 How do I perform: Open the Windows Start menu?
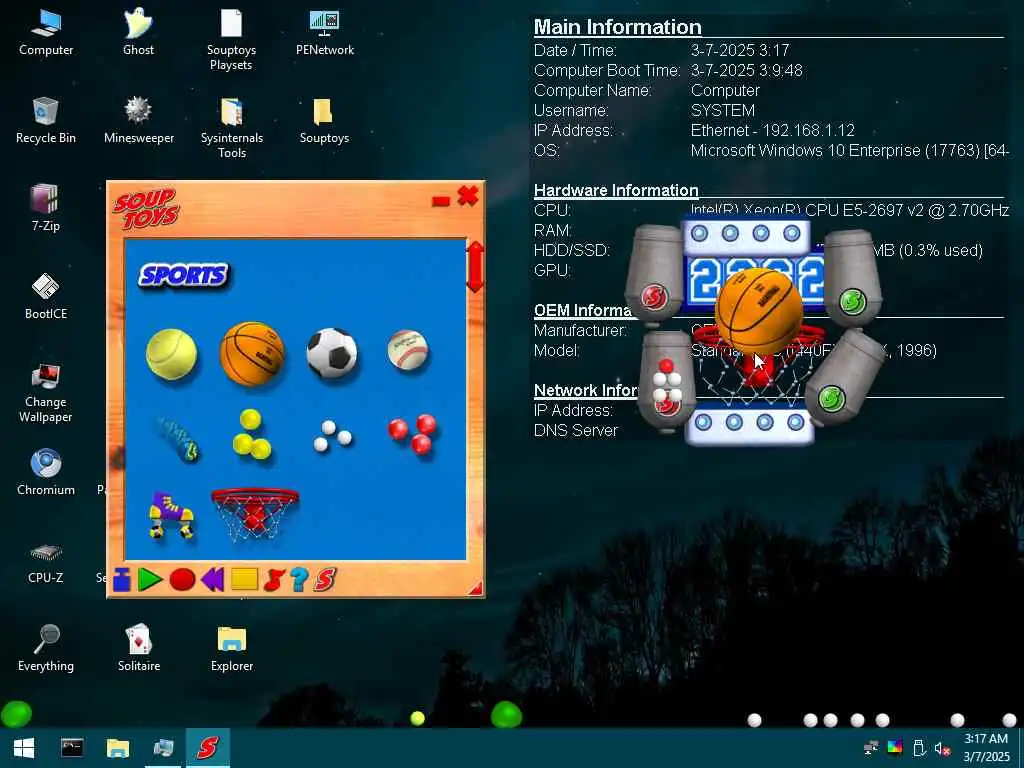point(24,748)
